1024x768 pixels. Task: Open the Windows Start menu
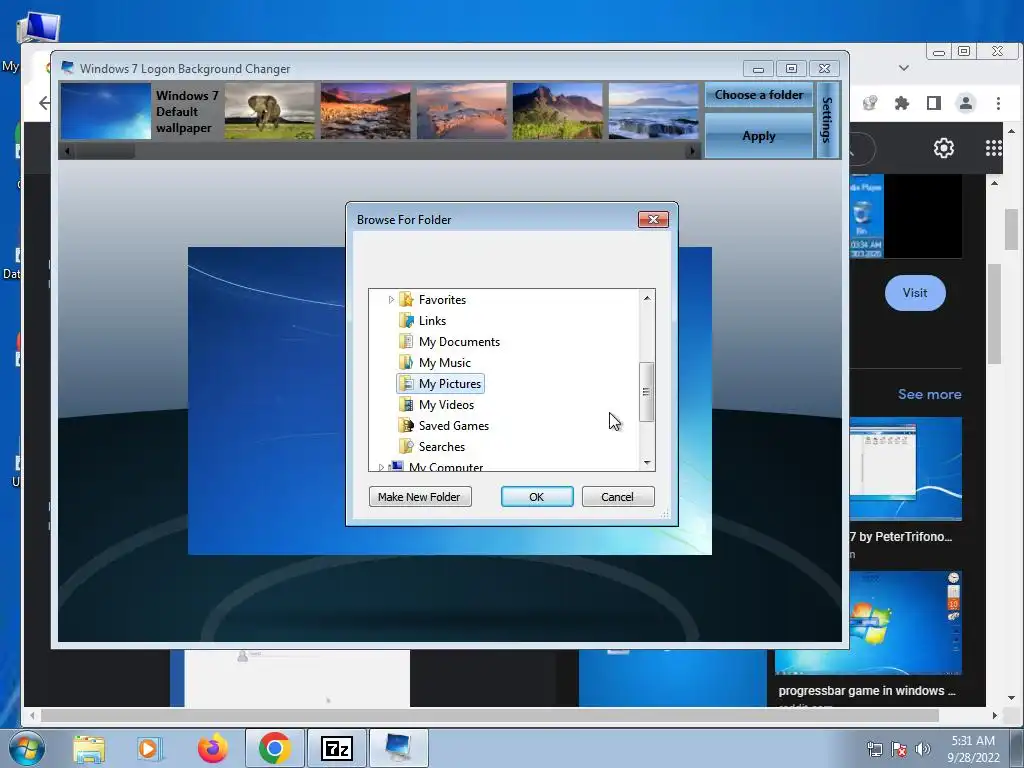[x=27, y=748]
